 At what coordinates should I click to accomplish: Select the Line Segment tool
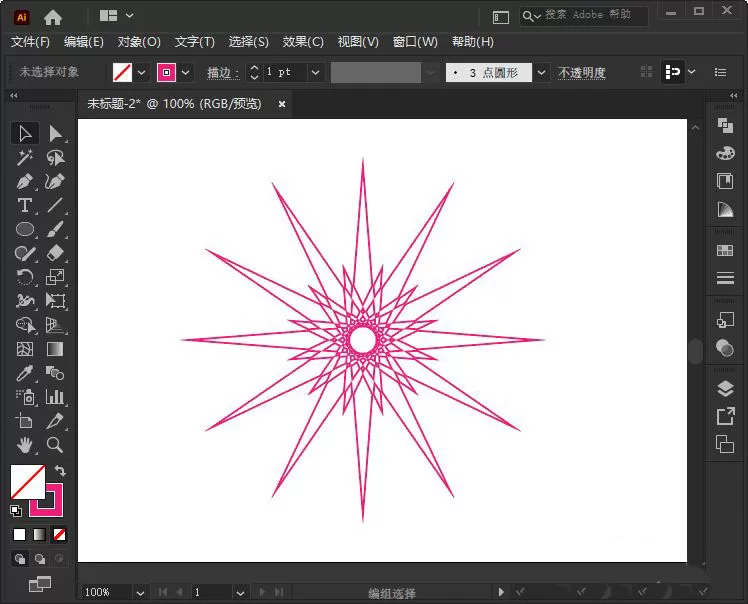(55, 205)
